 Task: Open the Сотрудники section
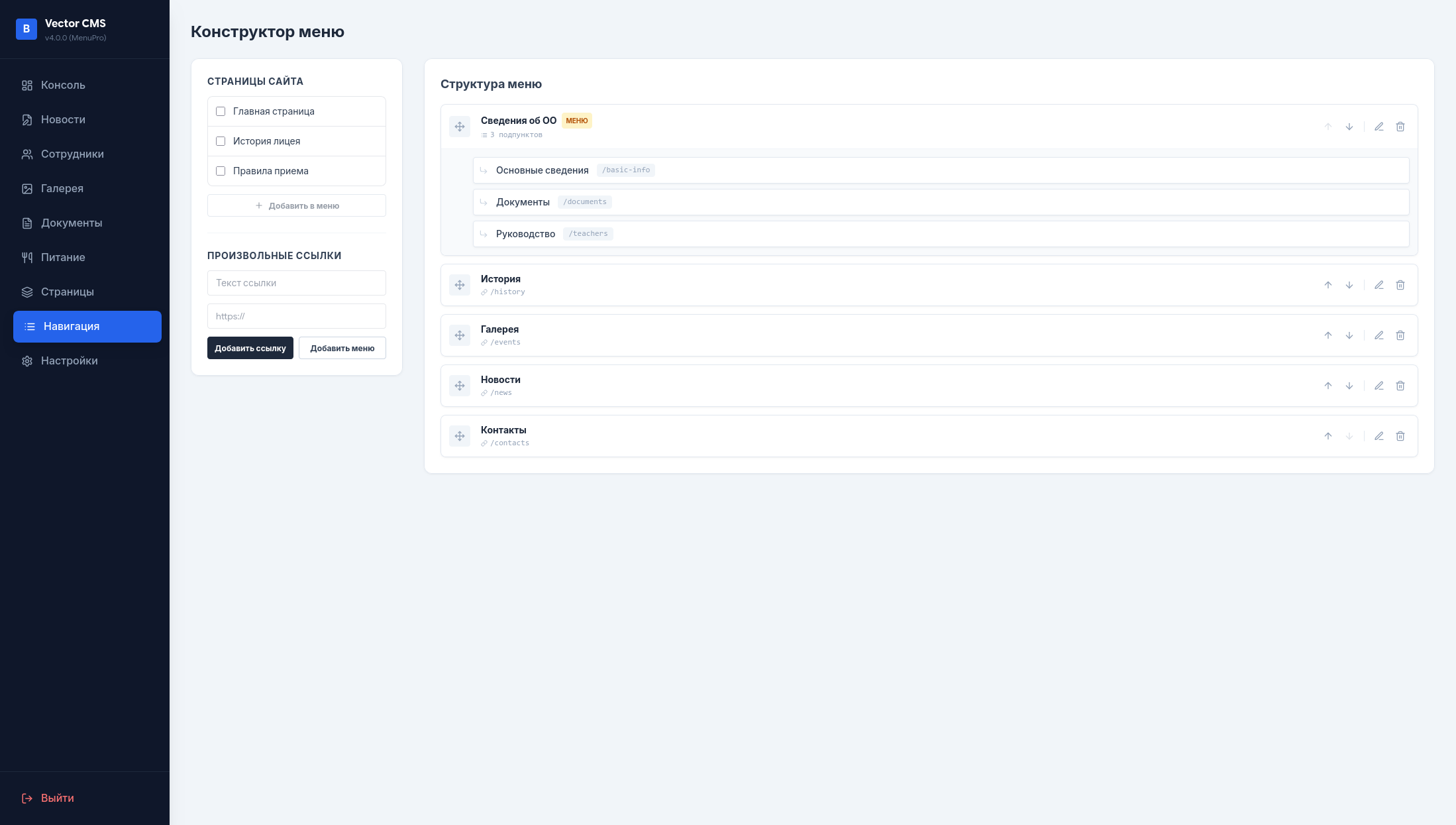(x=72, y=154)
